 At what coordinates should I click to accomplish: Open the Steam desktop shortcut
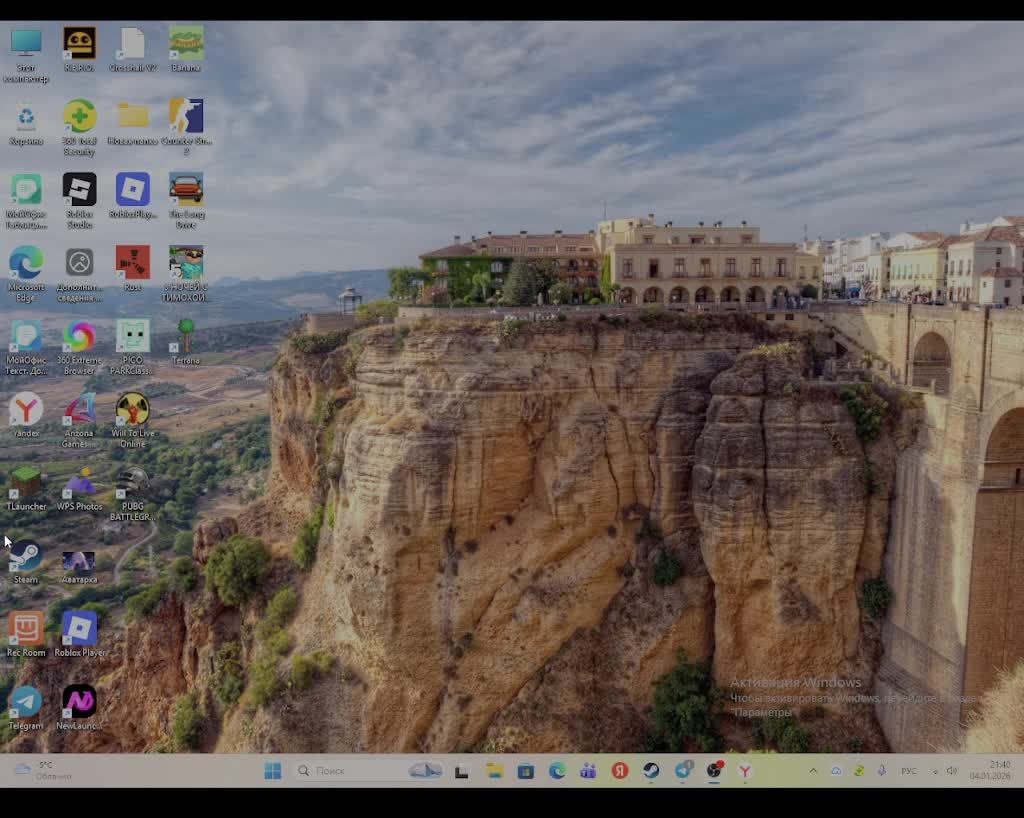(26, 561)
